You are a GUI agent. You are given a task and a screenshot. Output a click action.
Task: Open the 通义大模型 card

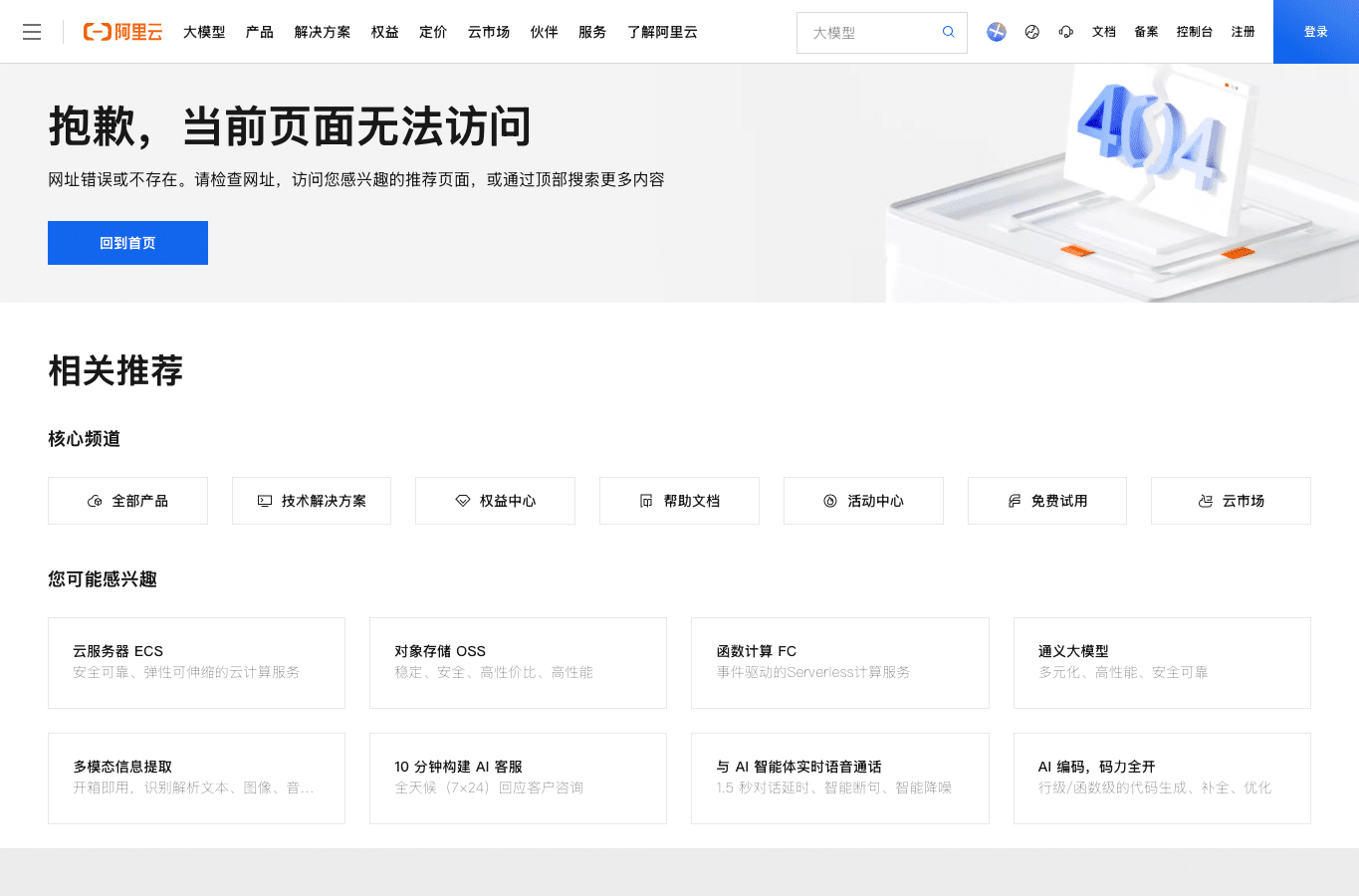(1162, 663)
